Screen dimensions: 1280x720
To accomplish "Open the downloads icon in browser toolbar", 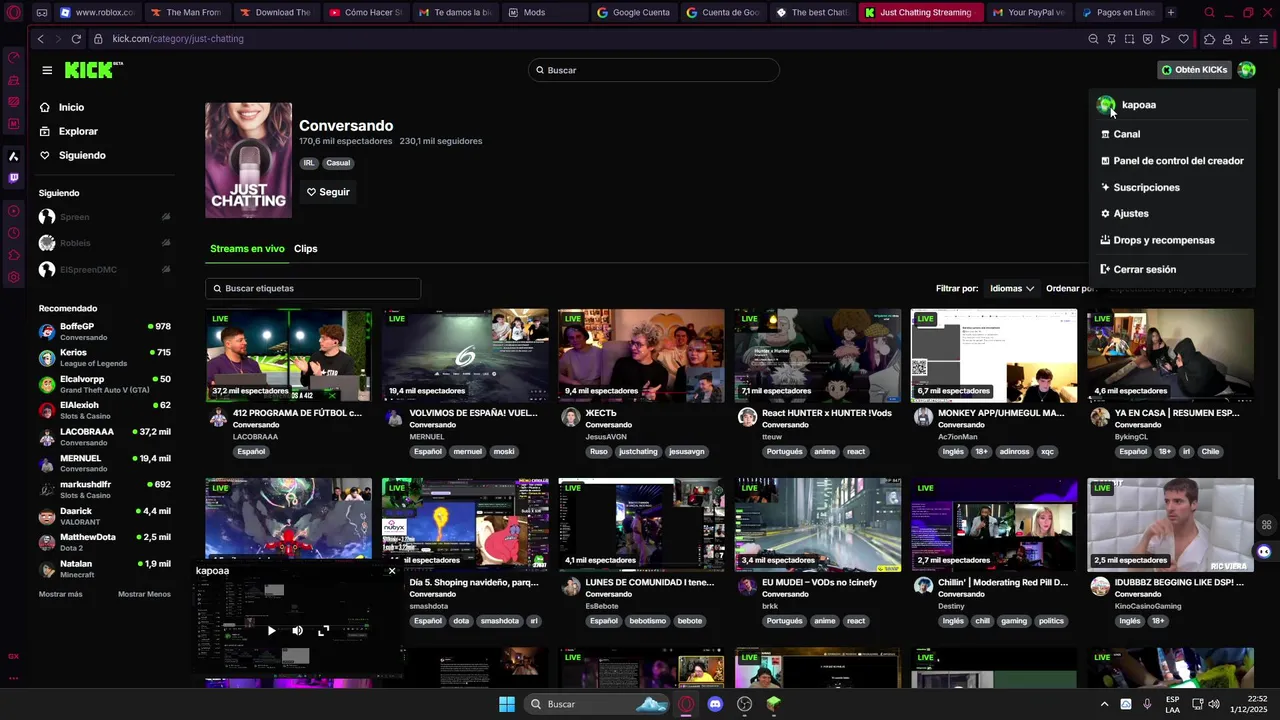I will (1245, 39).
